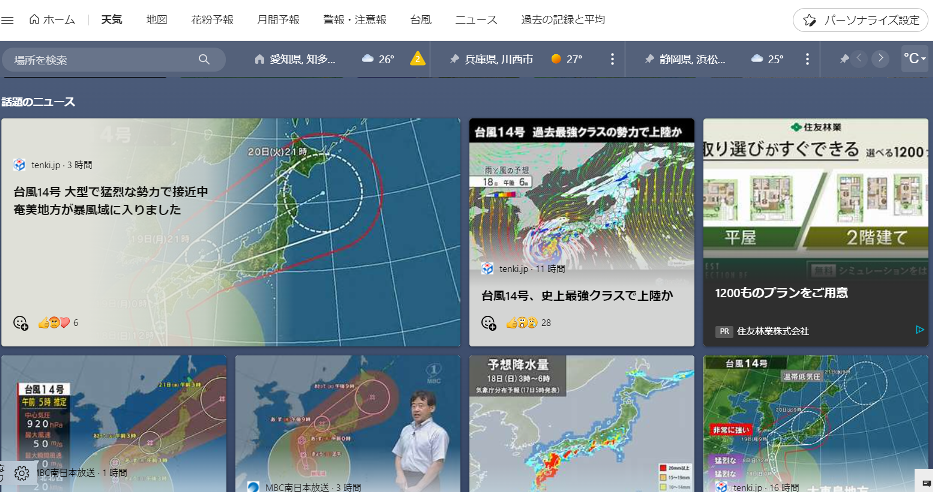Viewport: 933px width, 492px height.
Task: Click the 話題のニュース heading
Action: coord(38,102)
